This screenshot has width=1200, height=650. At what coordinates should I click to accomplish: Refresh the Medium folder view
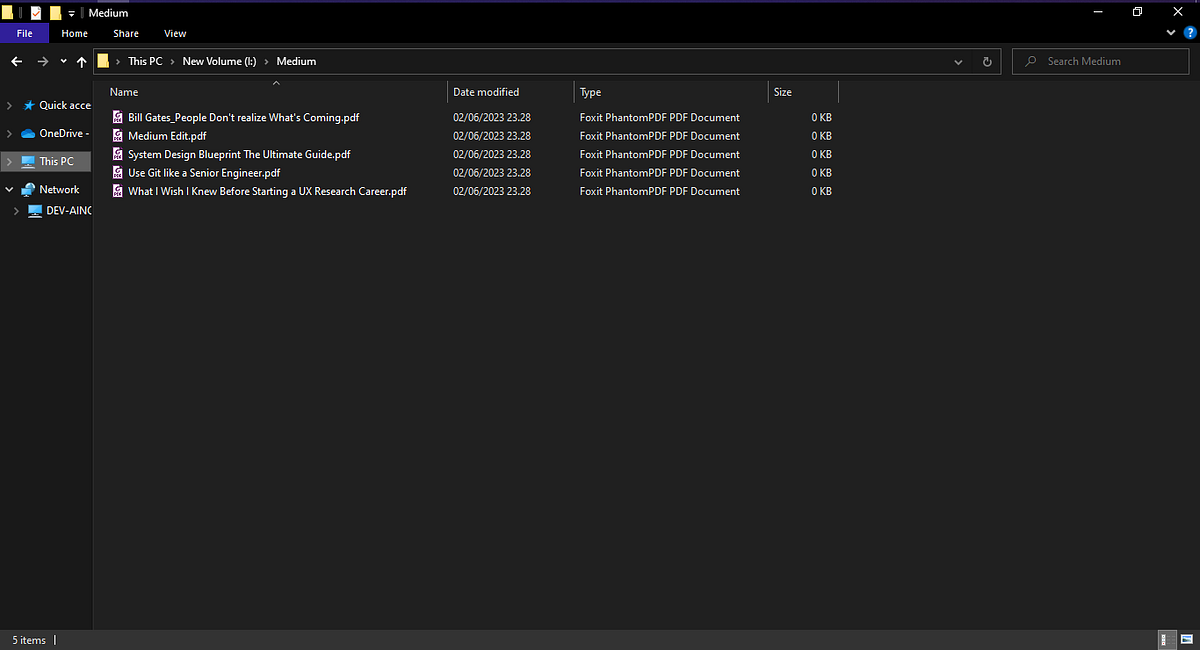(x=987, y=62)
